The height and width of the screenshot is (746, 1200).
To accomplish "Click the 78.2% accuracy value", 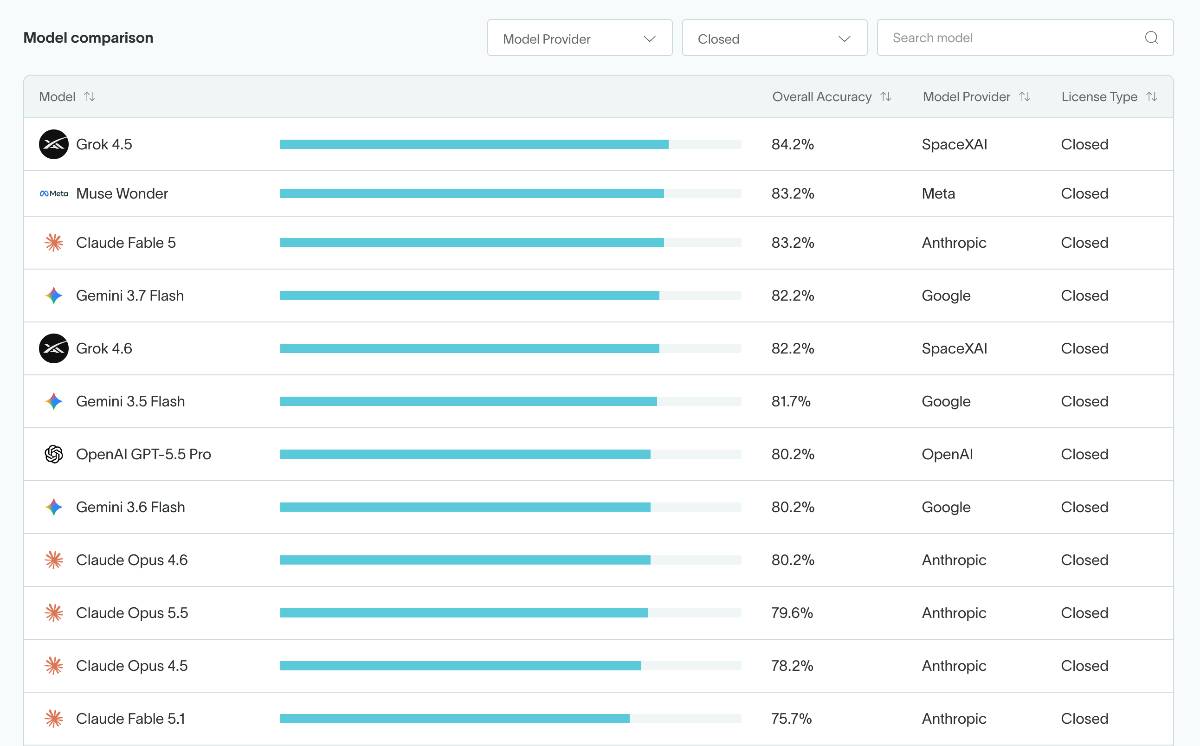I will coord(793,666).
